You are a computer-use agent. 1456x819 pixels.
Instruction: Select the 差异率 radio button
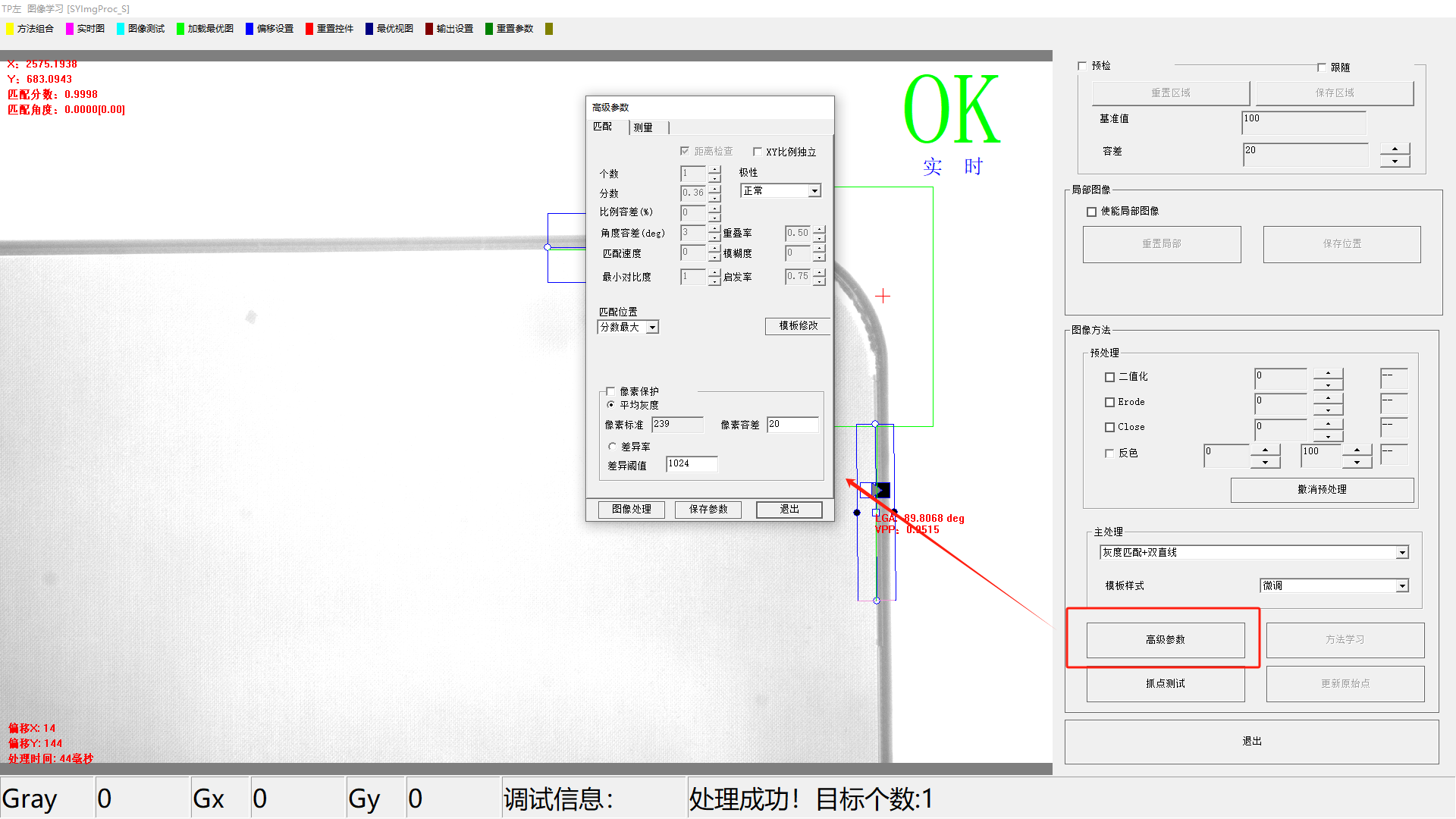[612, 447]
